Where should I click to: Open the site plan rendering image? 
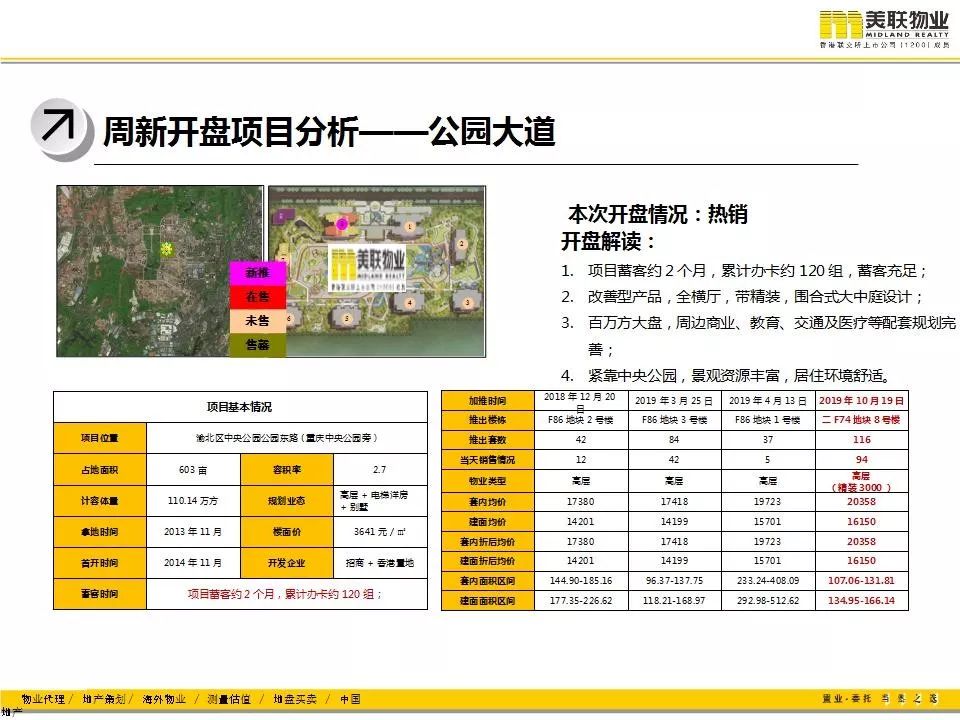click(377, 271)
